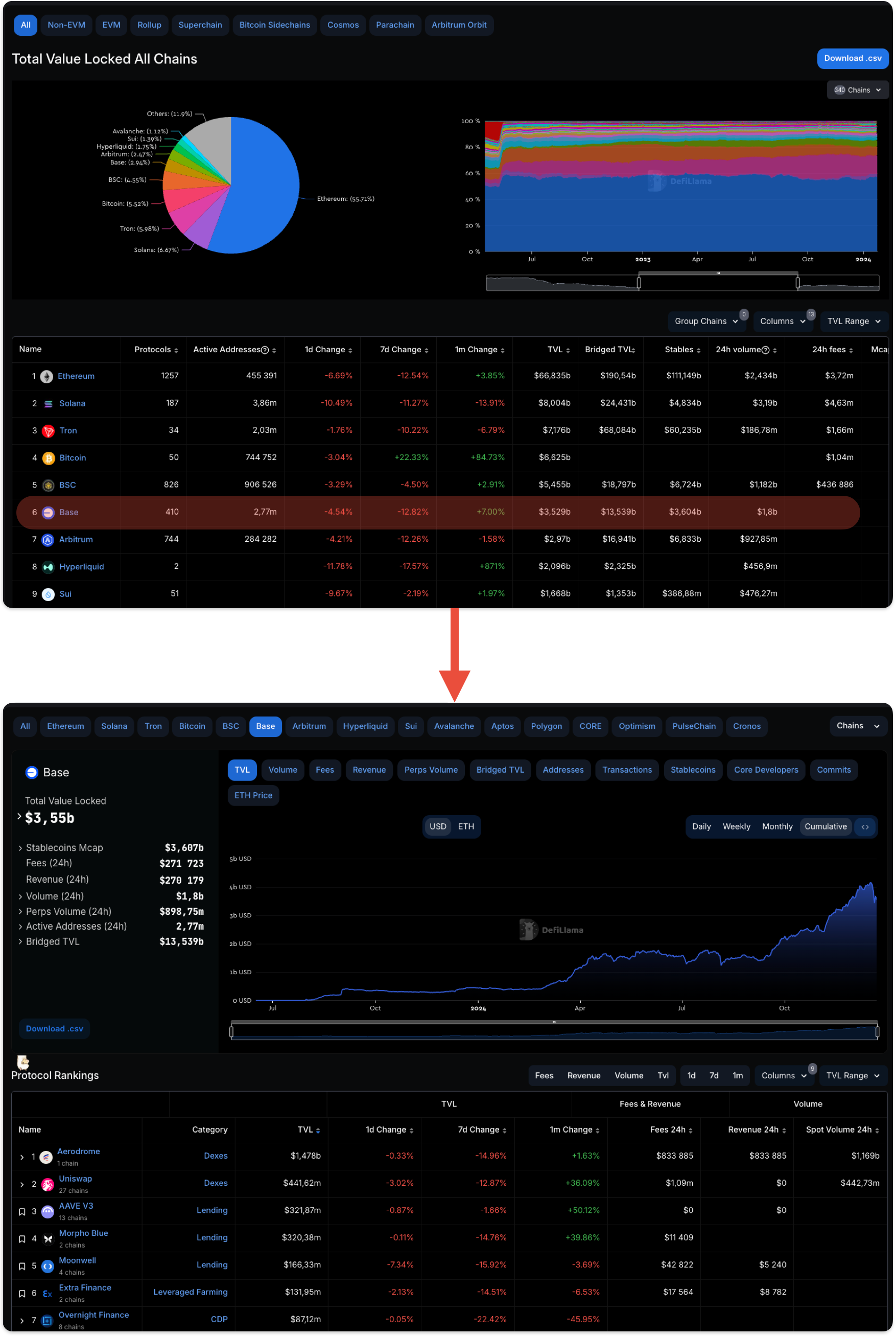The image size is (896, 1337).
Task: Click the Solana chain logo icon
Action: click(x=49, y=404)
